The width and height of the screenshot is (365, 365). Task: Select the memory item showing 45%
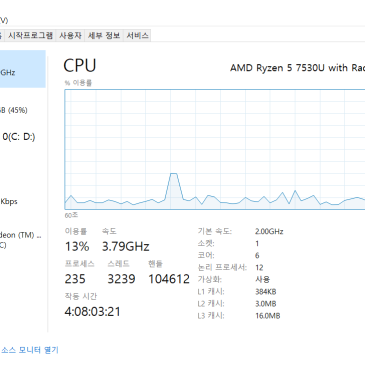22,110
